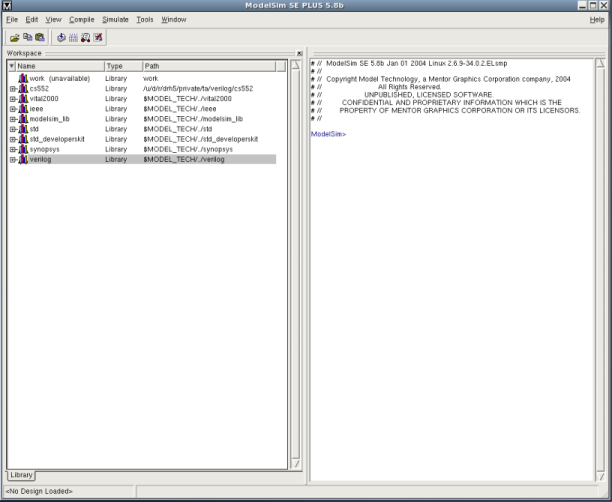Select the 'work (unavailable)' library row
The width and height of the screenshot is (612, 502).
tap(142, 78)
